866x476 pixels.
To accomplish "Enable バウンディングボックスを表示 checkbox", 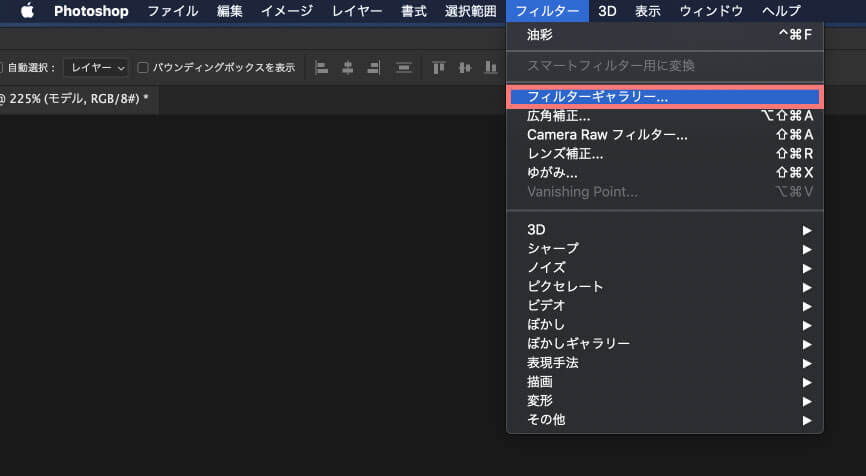I will tap(142, 68).
